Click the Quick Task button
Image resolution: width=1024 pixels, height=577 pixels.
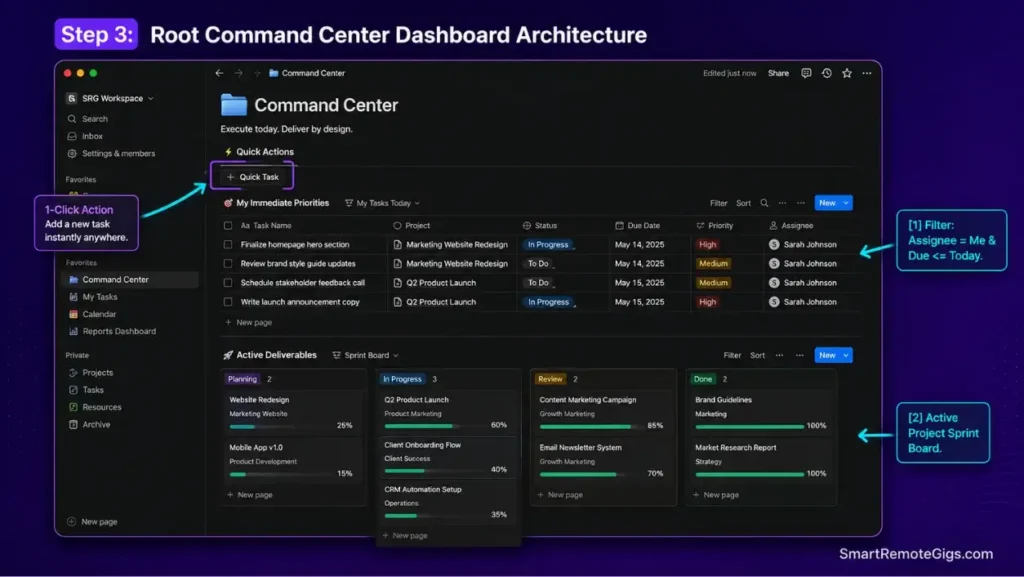(252, 177)
